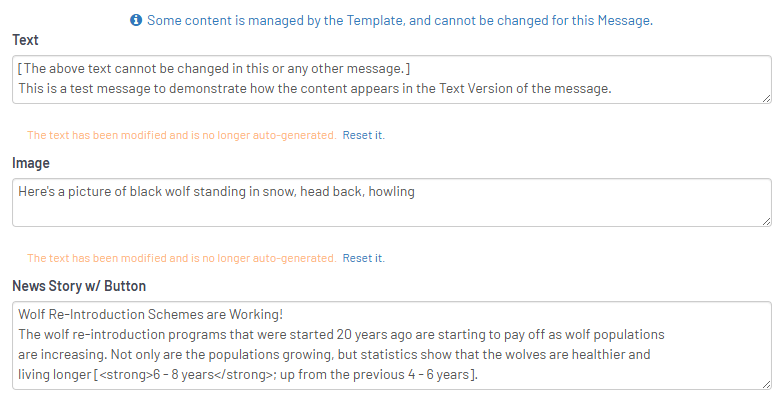The width and height of the screenshot is (784, 402).
Task: Grab the Image box resize handle
Action: (x=766, y=220)
